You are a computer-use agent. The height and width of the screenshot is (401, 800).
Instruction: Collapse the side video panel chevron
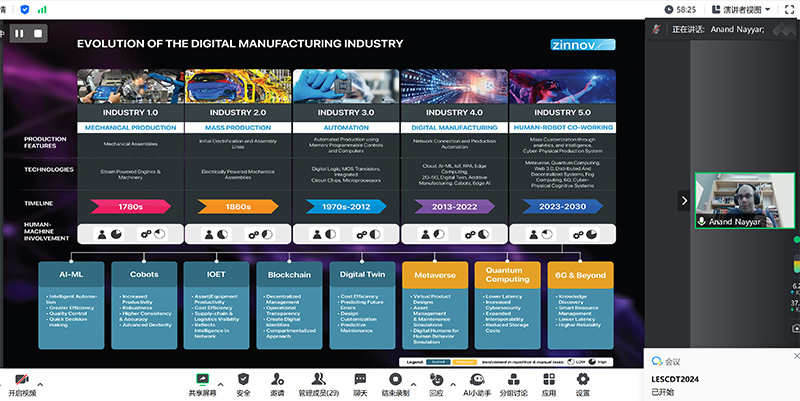684,200
